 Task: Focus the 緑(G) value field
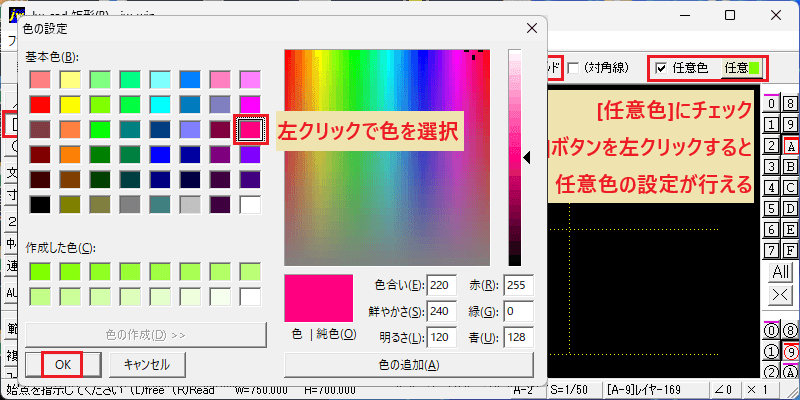pyautogui.click(x=518, y=311)
